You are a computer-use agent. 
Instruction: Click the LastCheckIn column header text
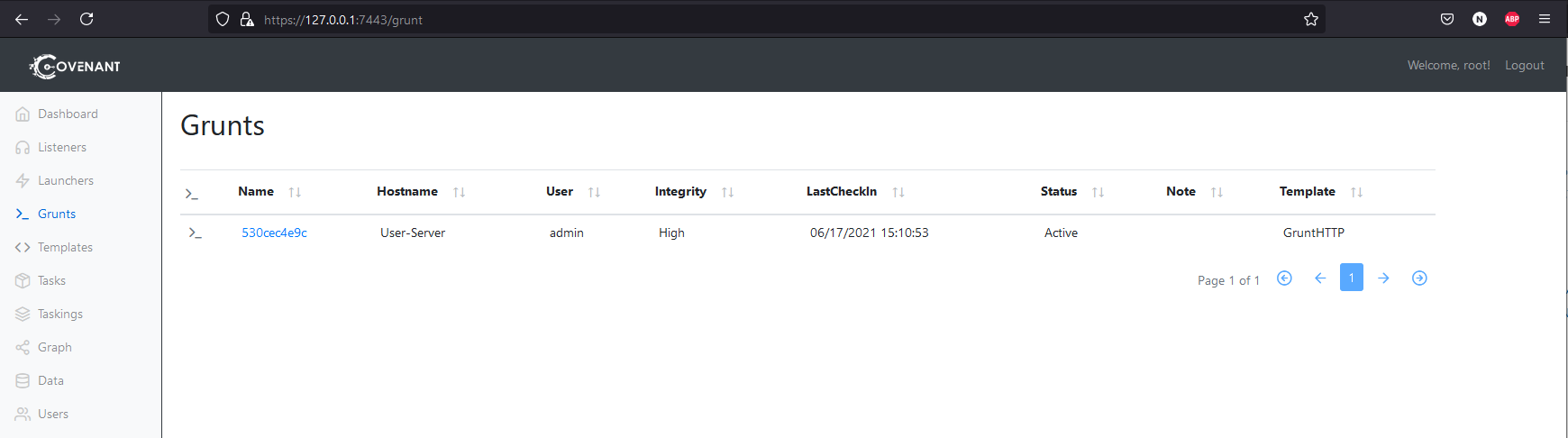[842, 191]
